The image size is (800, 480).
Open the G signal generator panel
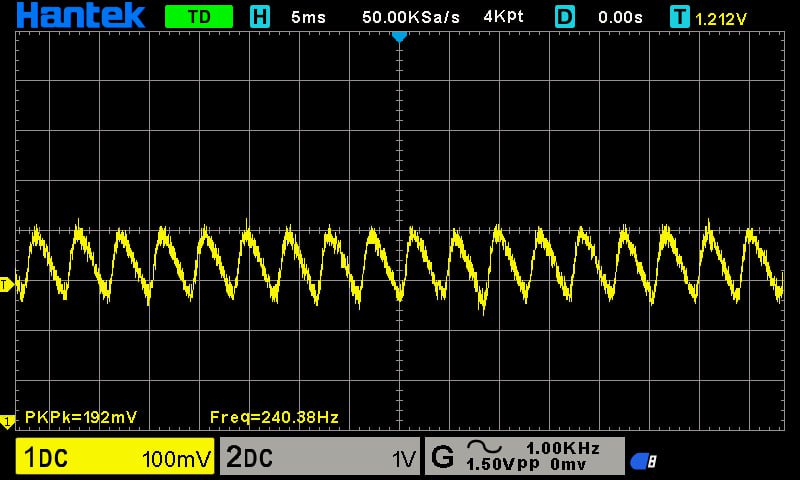click(524, 456)
